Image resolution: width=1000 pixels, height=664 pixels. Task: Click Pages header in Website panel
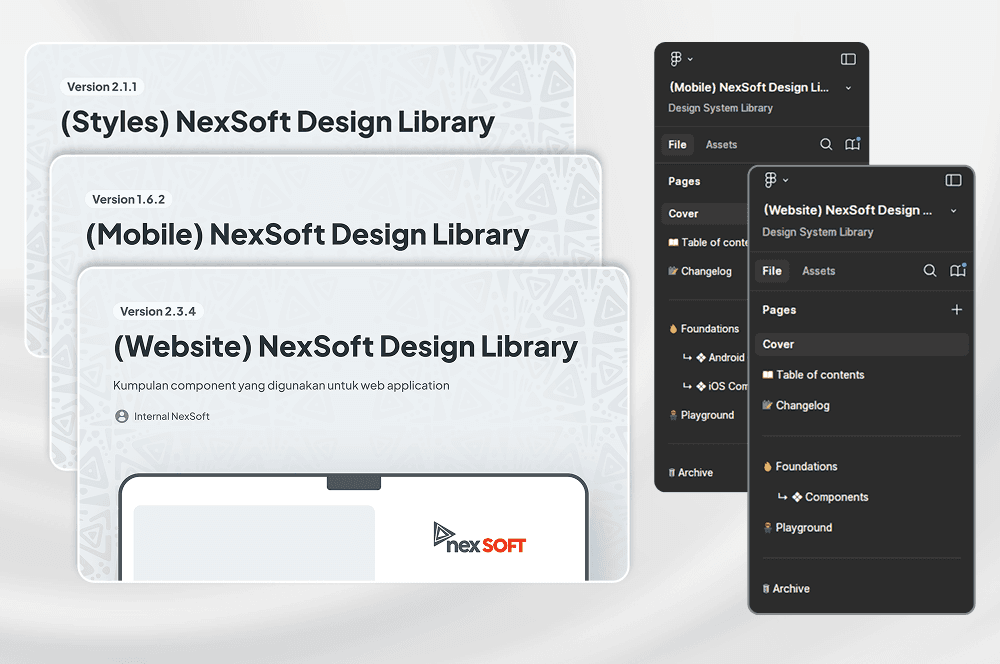tap(779, 310)
